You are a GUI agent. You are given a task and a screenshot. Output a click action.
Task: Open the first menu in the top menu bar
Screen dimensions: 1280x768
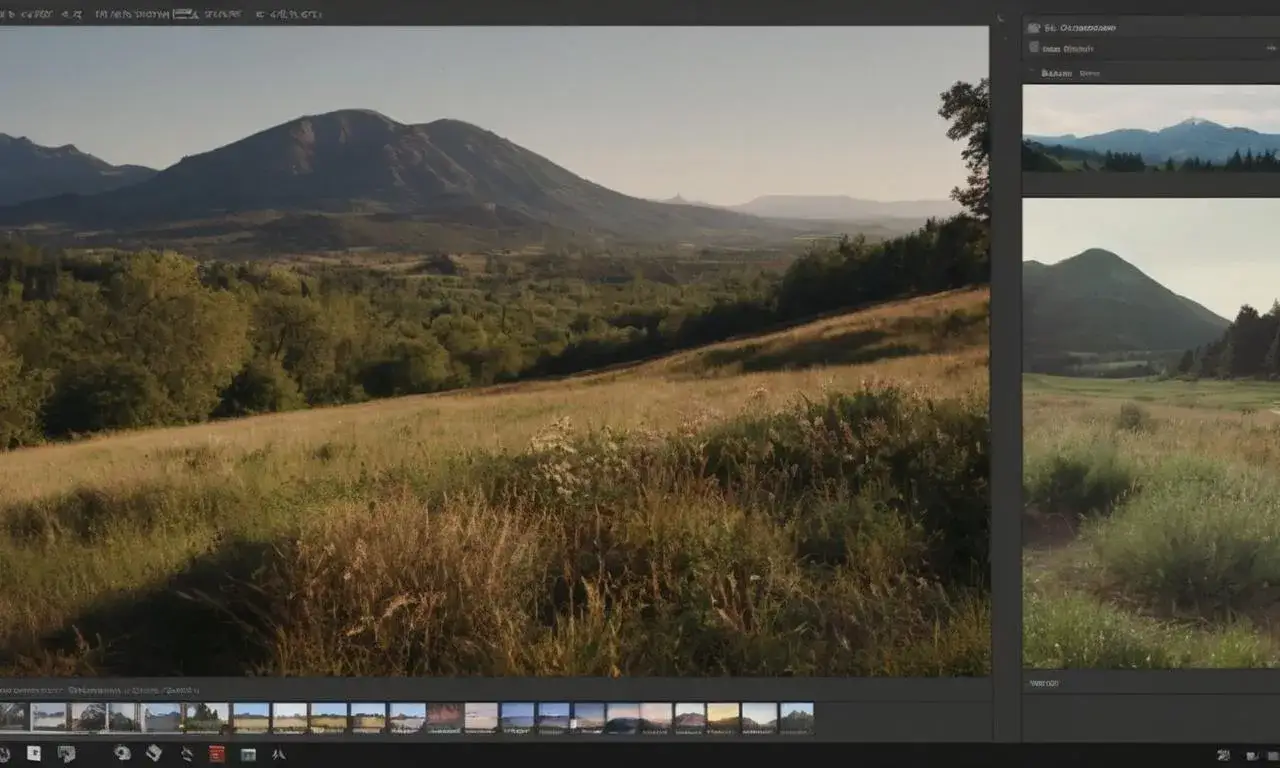(x=25, y=14)
